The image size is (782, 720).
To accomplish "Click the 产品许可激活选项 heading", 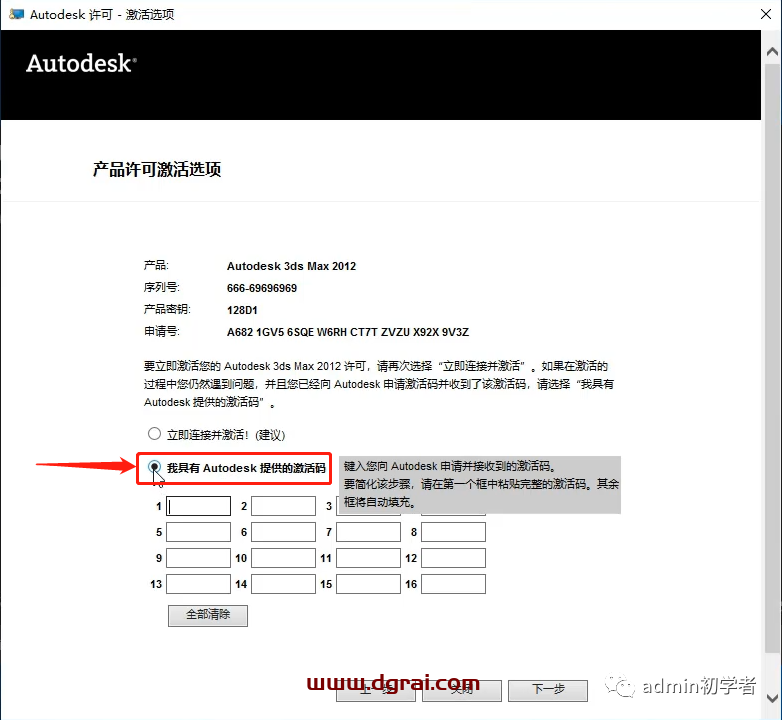I will click(157, 170).
